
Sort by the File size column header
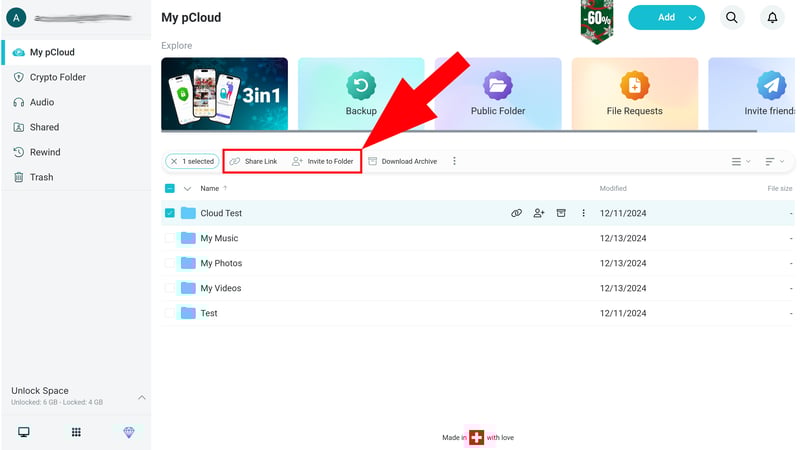point(780,188)
